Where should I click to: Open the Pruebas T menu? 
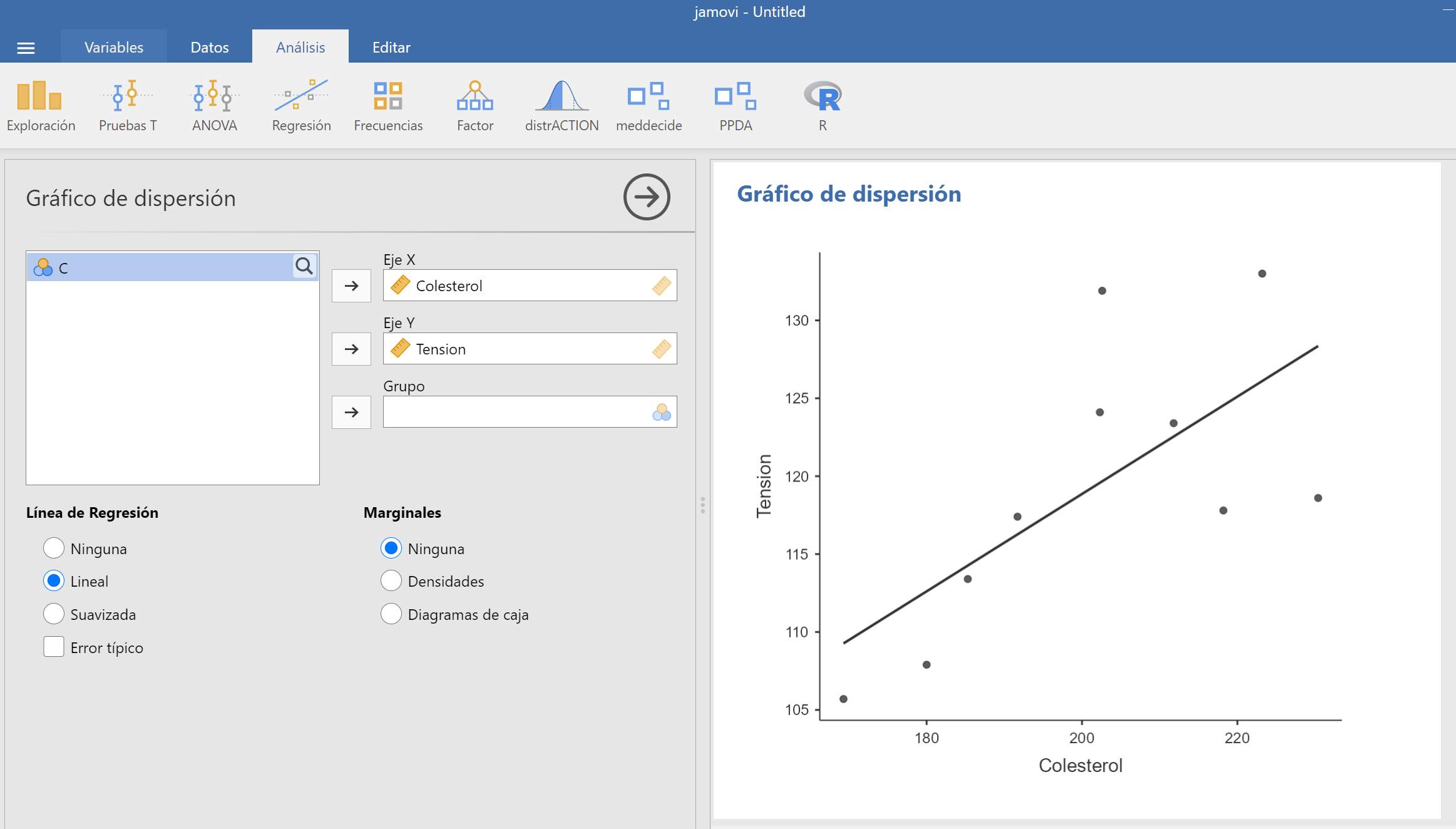pyautogui.click(x=128, y=106)
